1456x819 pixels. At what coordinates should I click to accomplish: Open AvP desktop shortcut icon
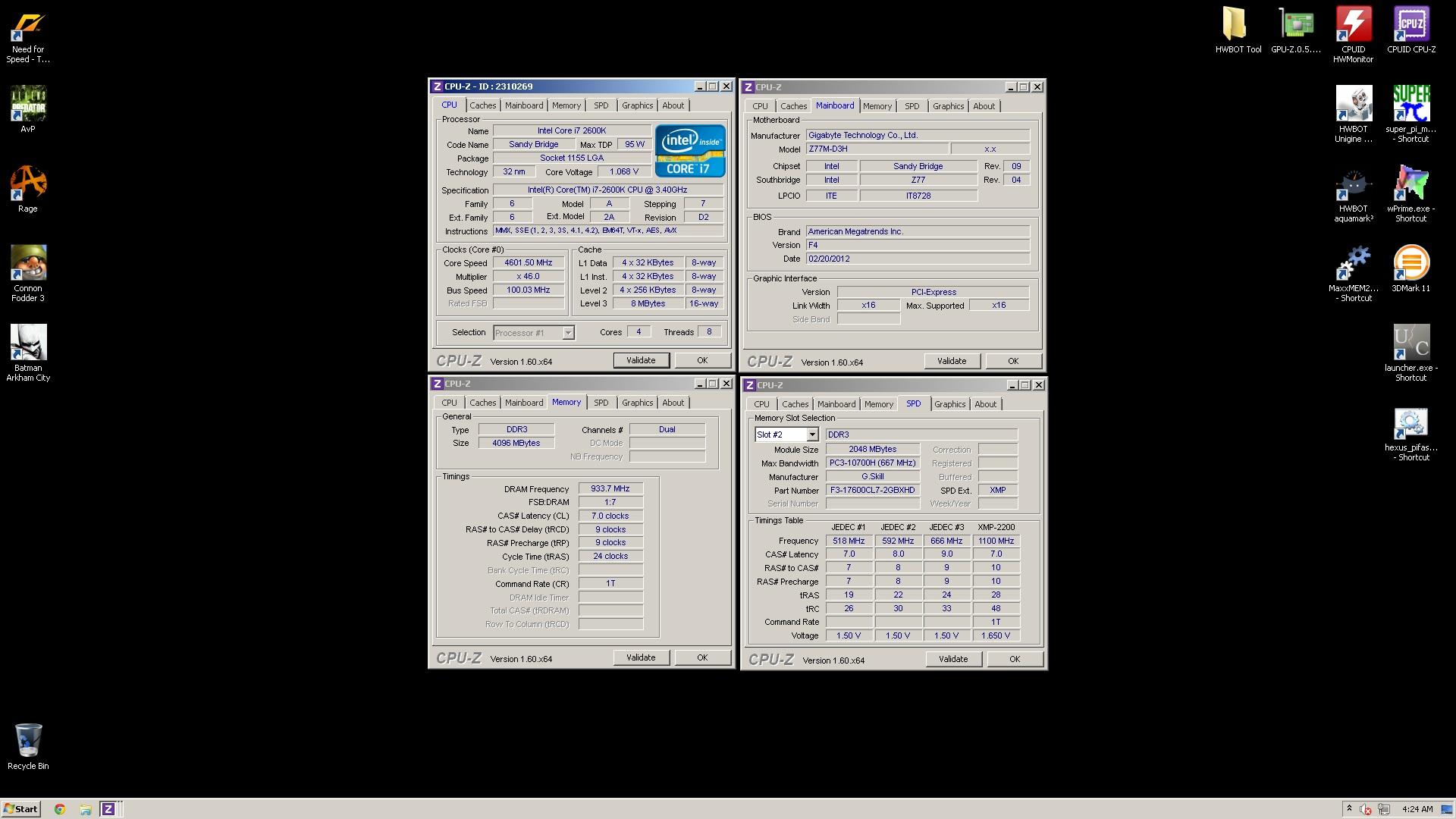pyautogui.click(x=28, y=109)
